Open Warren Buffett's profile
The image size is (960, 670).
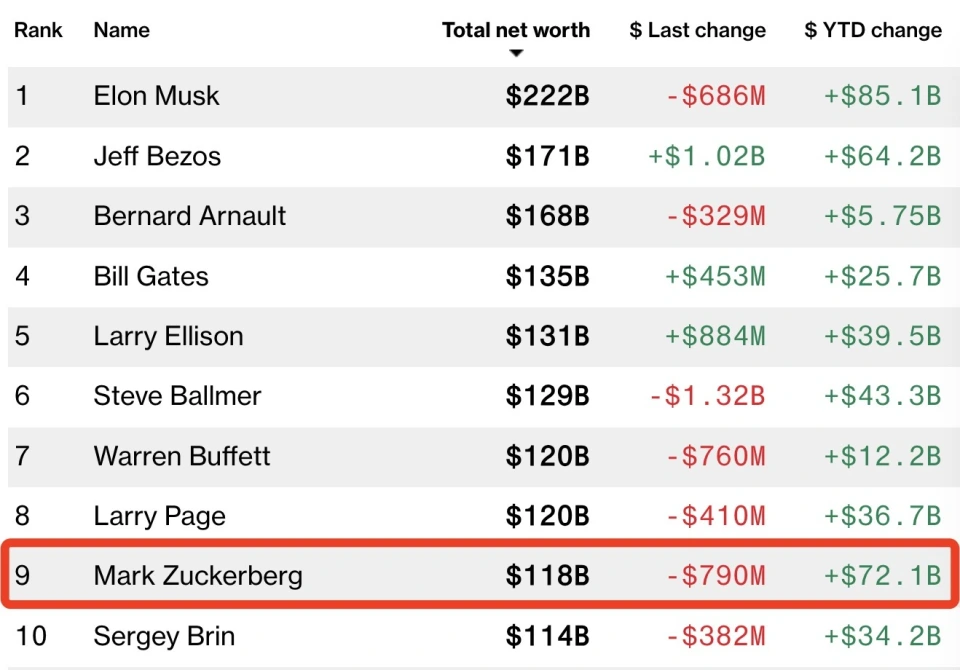coord(182,456)
